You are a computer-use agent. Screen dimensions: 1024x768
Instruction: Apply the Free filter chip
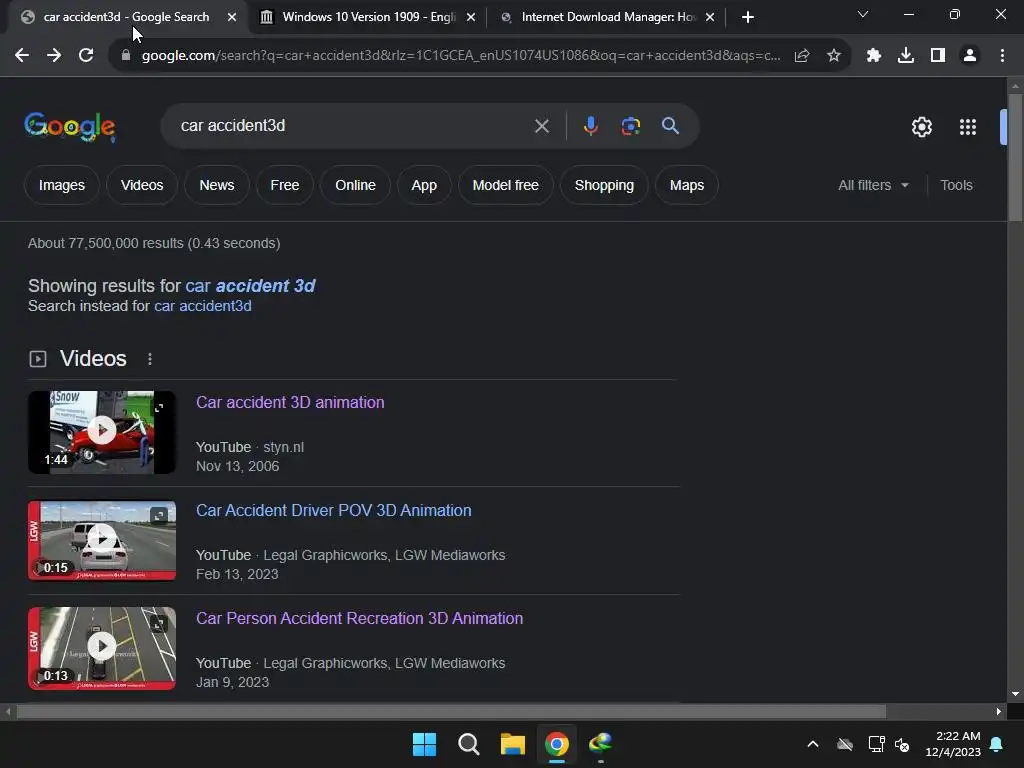(x=285, y=185)
